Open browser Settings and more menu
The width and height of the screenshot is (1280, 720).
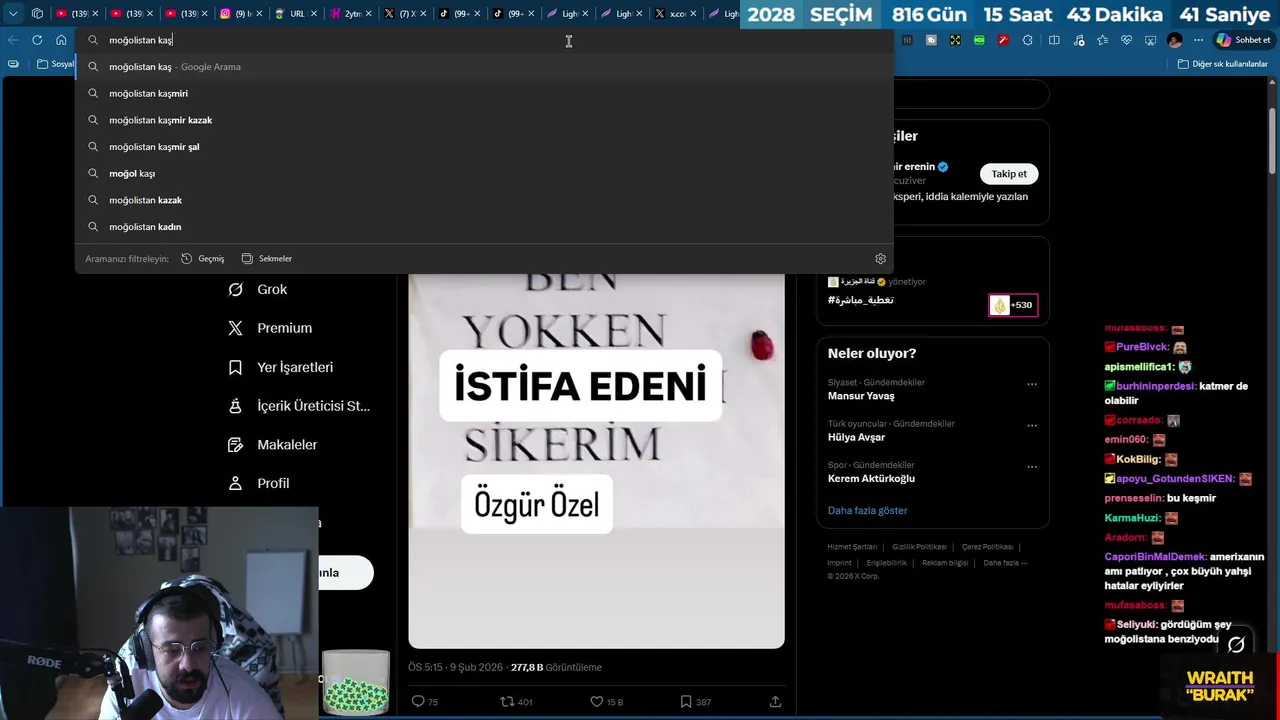tap(1198, 40)
